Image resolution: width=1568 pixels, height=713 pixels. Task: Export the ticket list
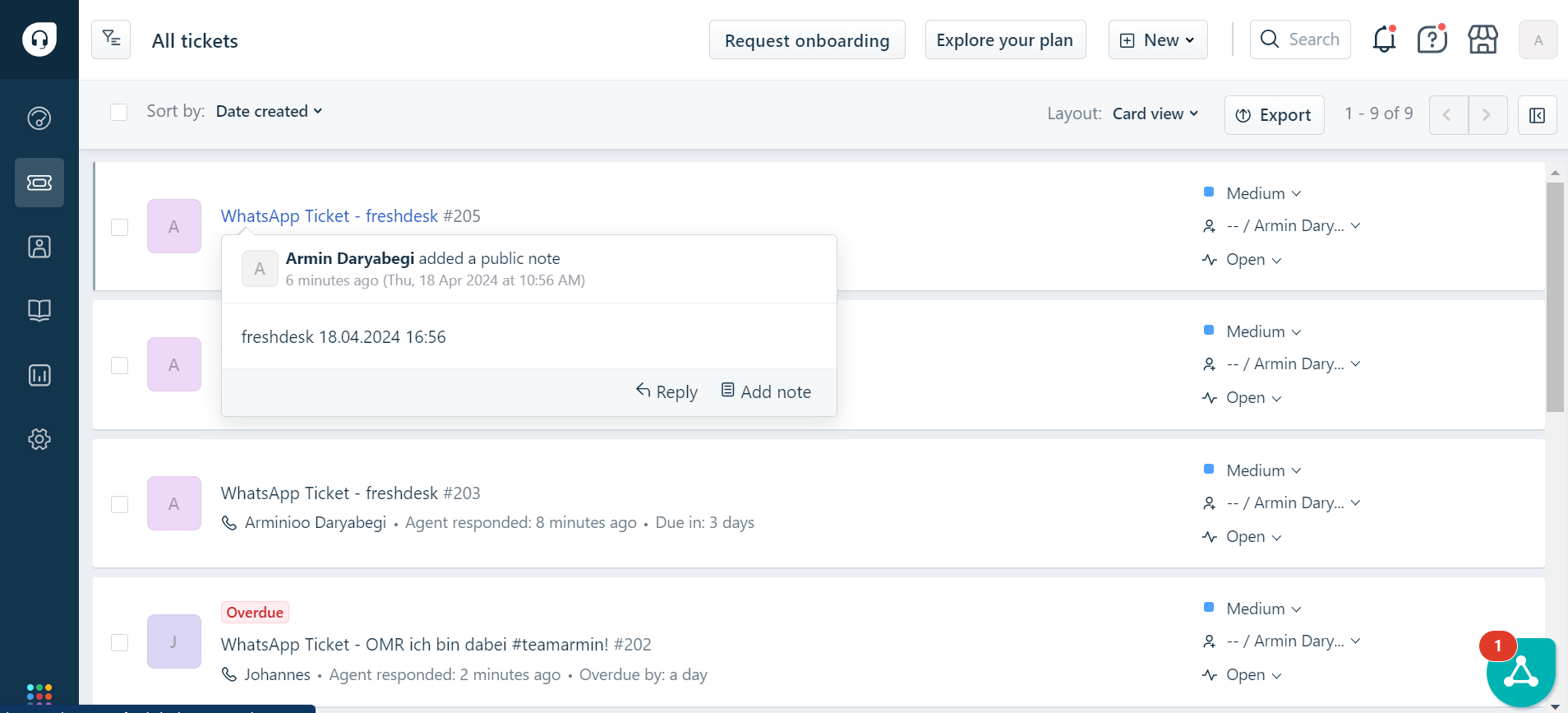(1274, 115)
